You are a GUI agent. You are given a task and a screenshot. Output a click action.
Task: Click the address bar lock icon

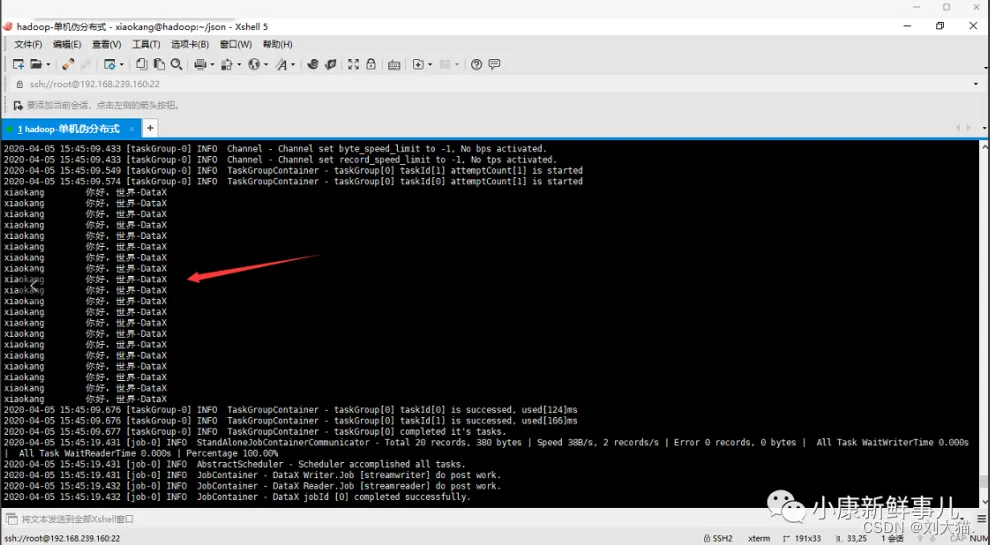point(19,84)
